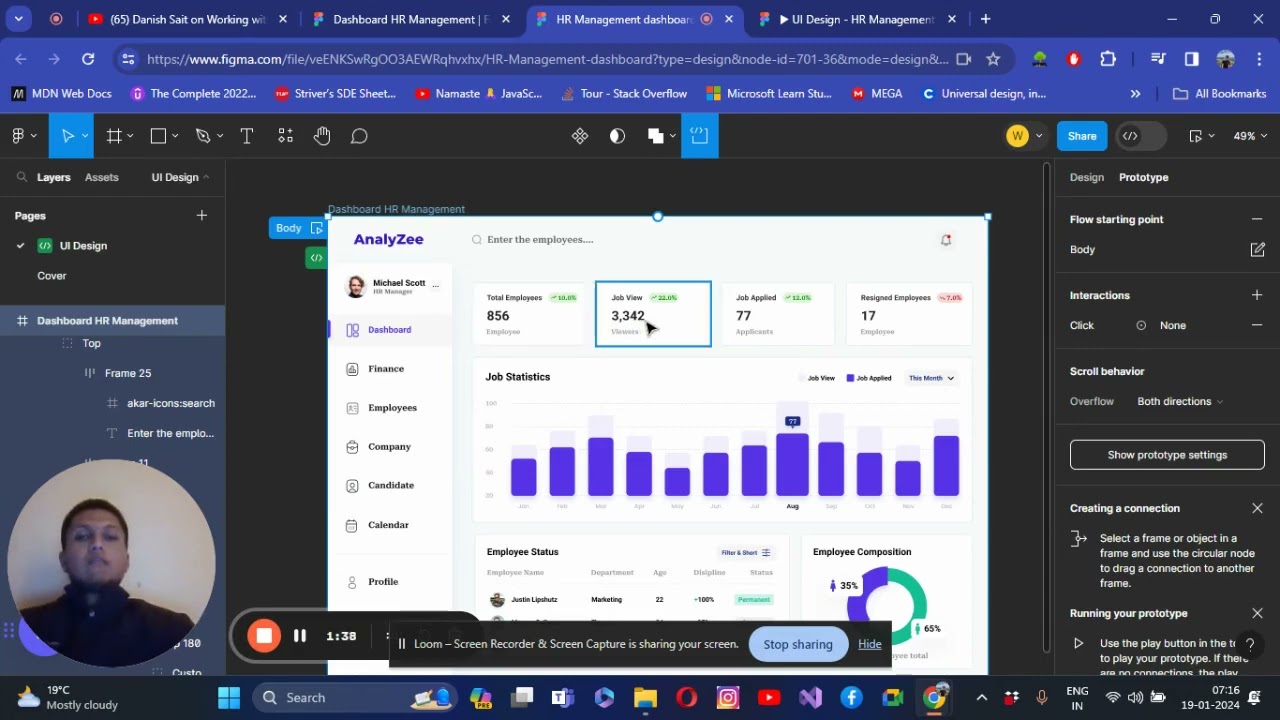Screen dimensions: 1280x720
Task: Open File Explorer from taskbar
Action: coord(645,697)
